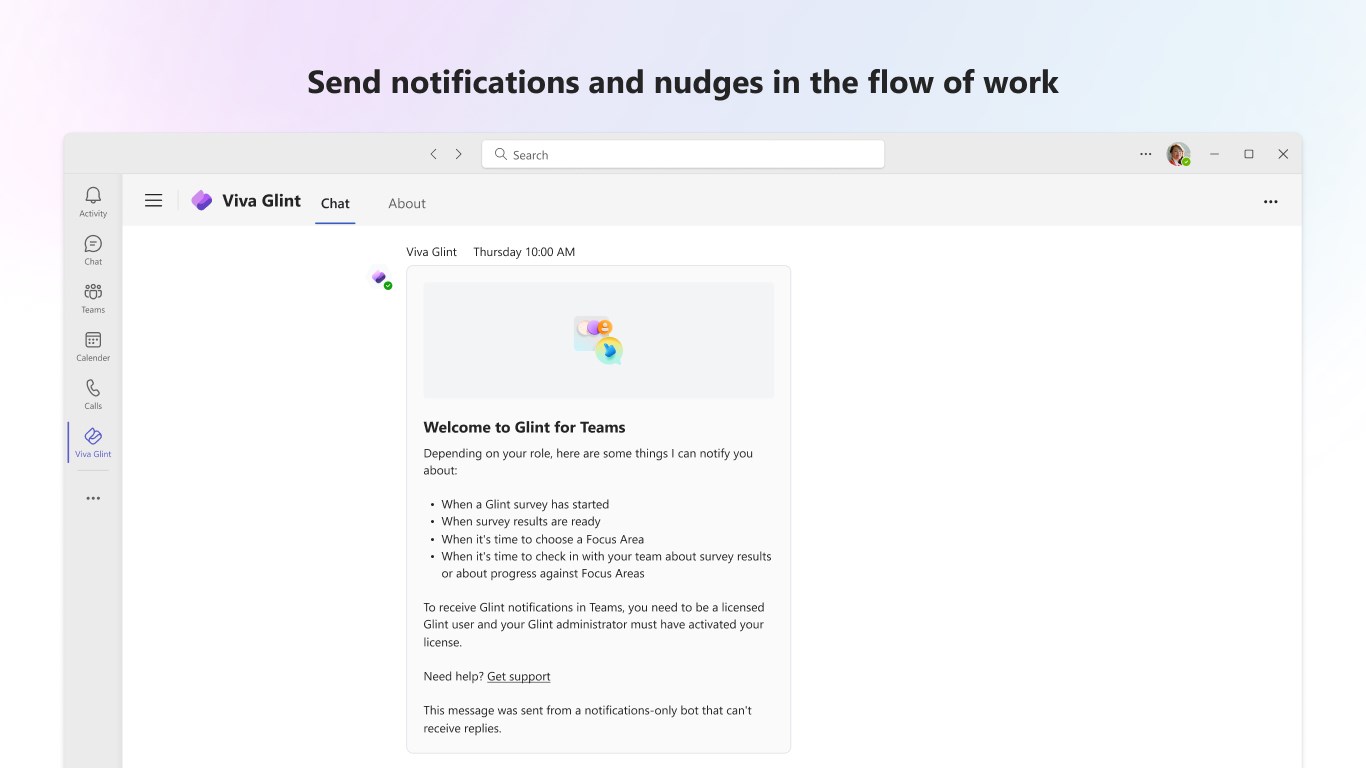Navigate back with the left arrow

pos(433,154)
